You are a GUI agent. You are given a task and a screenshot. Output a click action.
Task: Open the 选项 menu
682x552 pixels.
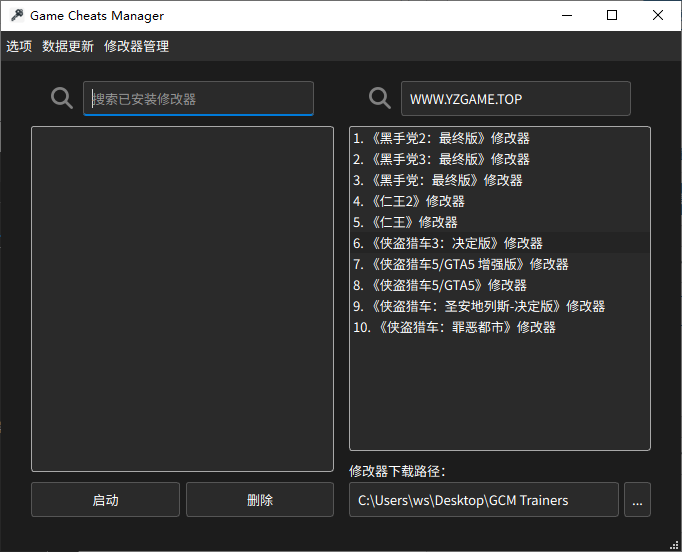point(19,46)
